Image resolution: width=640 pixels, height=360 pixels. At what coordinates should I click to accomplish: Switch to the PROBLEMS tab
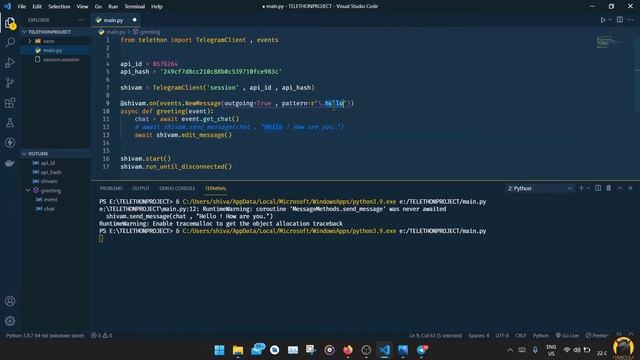click(111, 188)
